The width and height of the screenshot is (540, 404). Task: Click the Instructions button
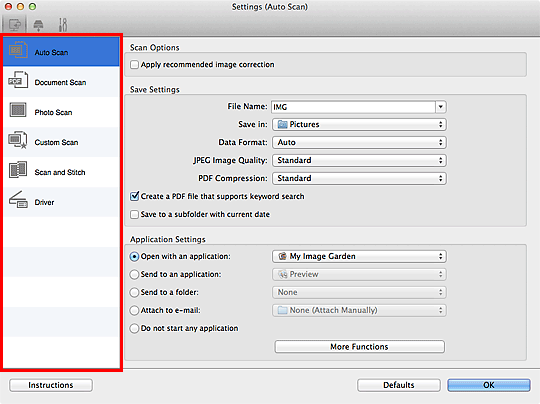pos(51,385)
